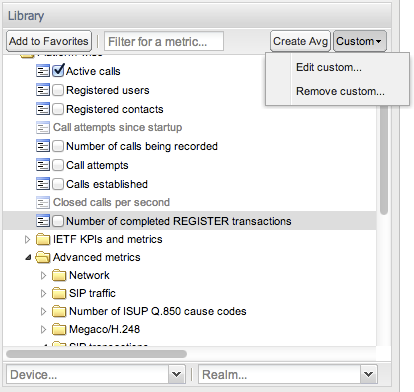Open the Realm combo box arrow
Screen dimensions: 414x392
(369, 374)
